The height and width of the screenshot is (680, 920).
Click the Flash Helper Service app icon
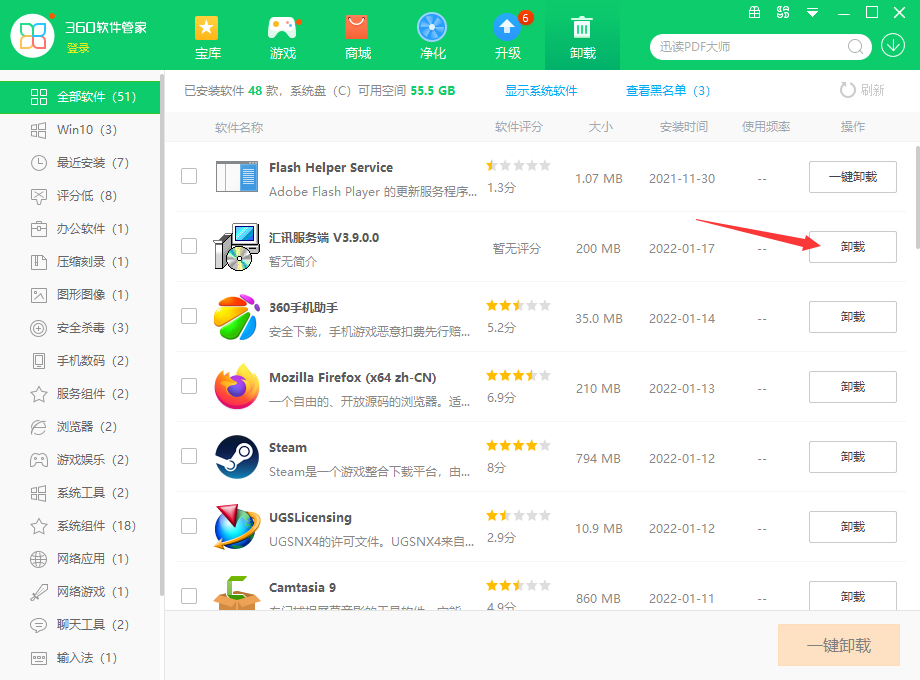click(236, 177)
